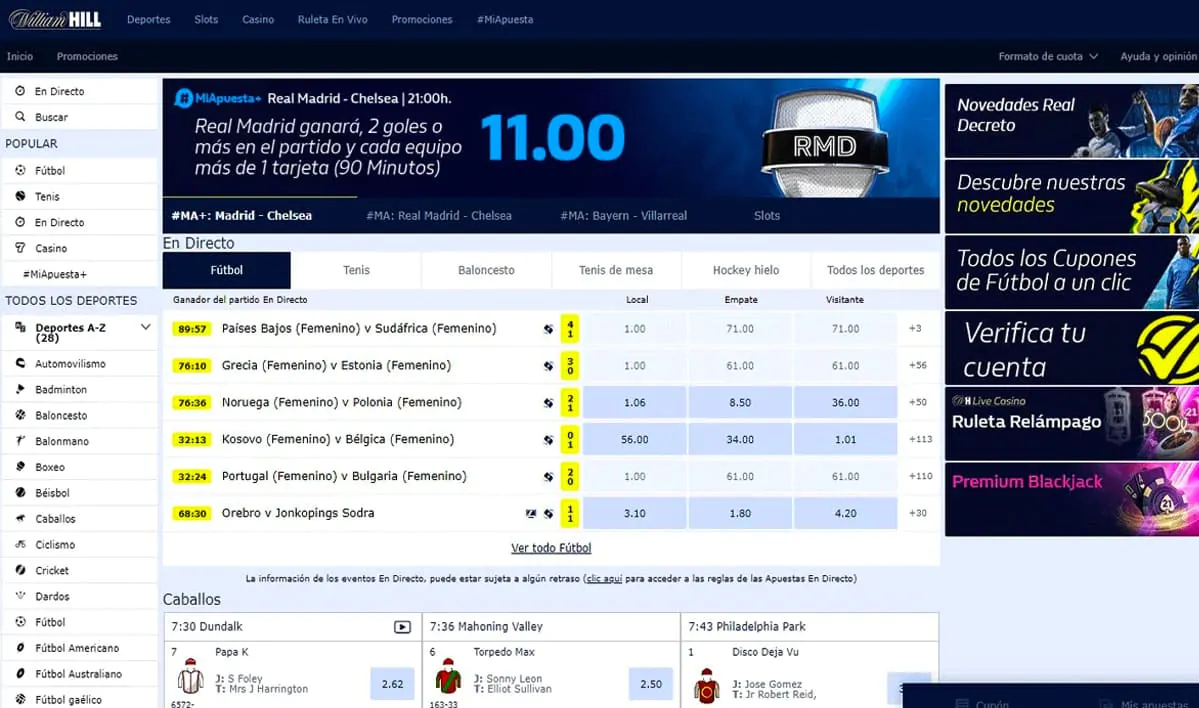The width and height of the screenshot is (1199, 708).
Task: Click the Casino icon in sidebar
Action: 21,248
